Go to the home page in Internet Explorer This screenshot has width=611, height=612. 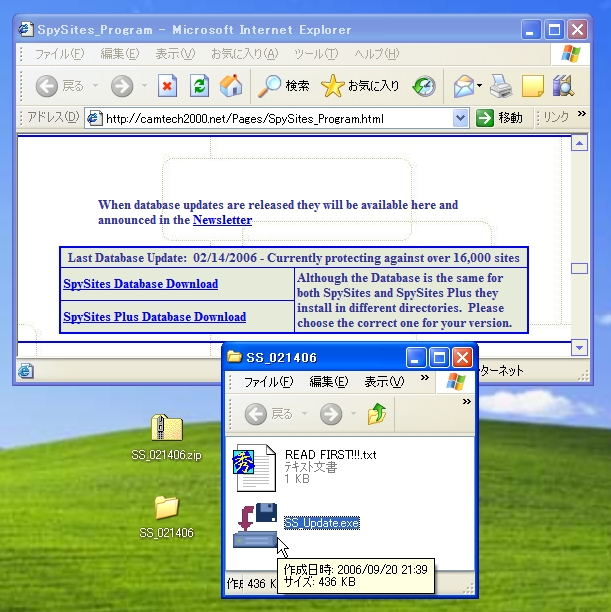[231, 86]
